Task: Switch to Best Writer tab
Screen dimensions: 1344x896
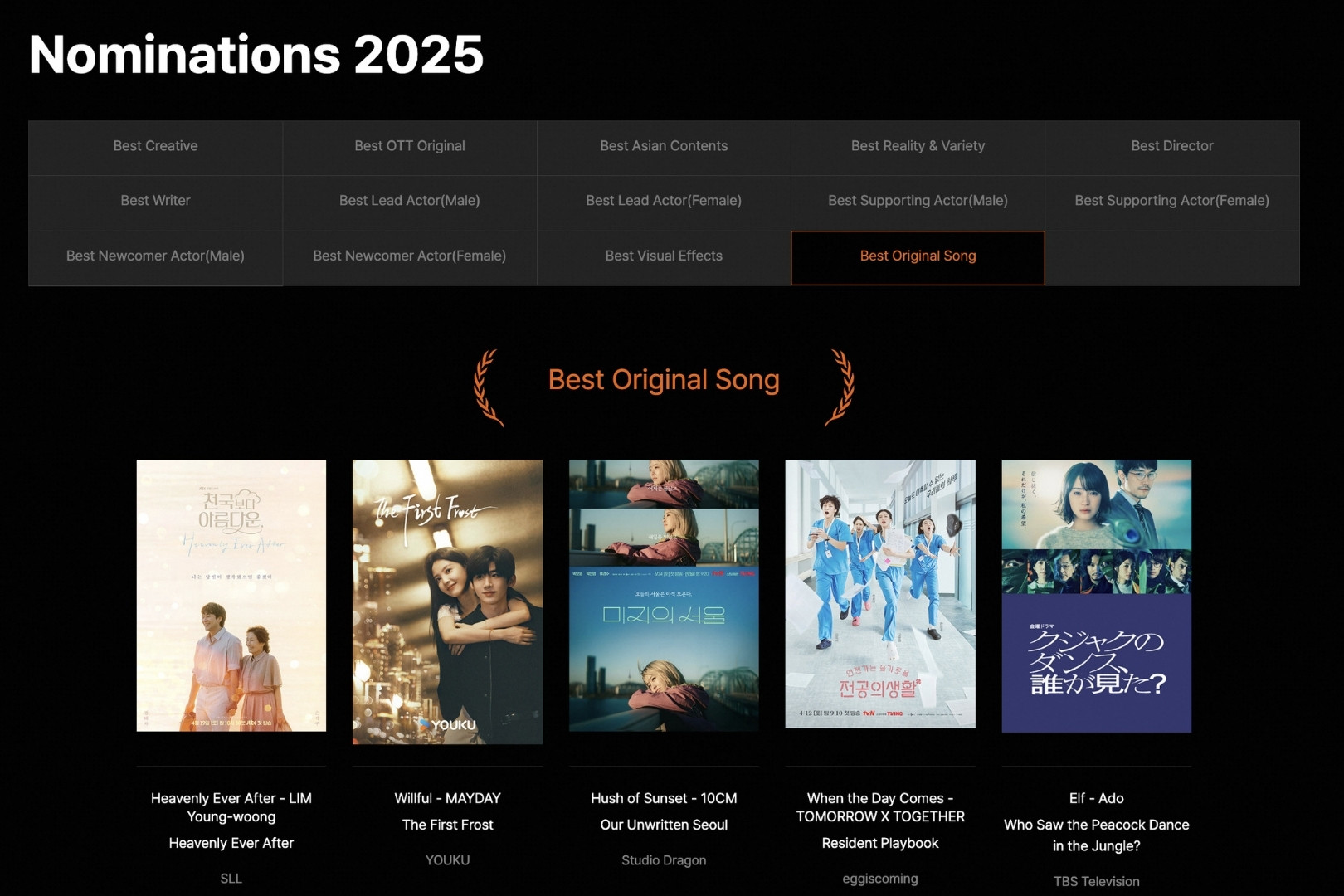Action: click(155, 201)
